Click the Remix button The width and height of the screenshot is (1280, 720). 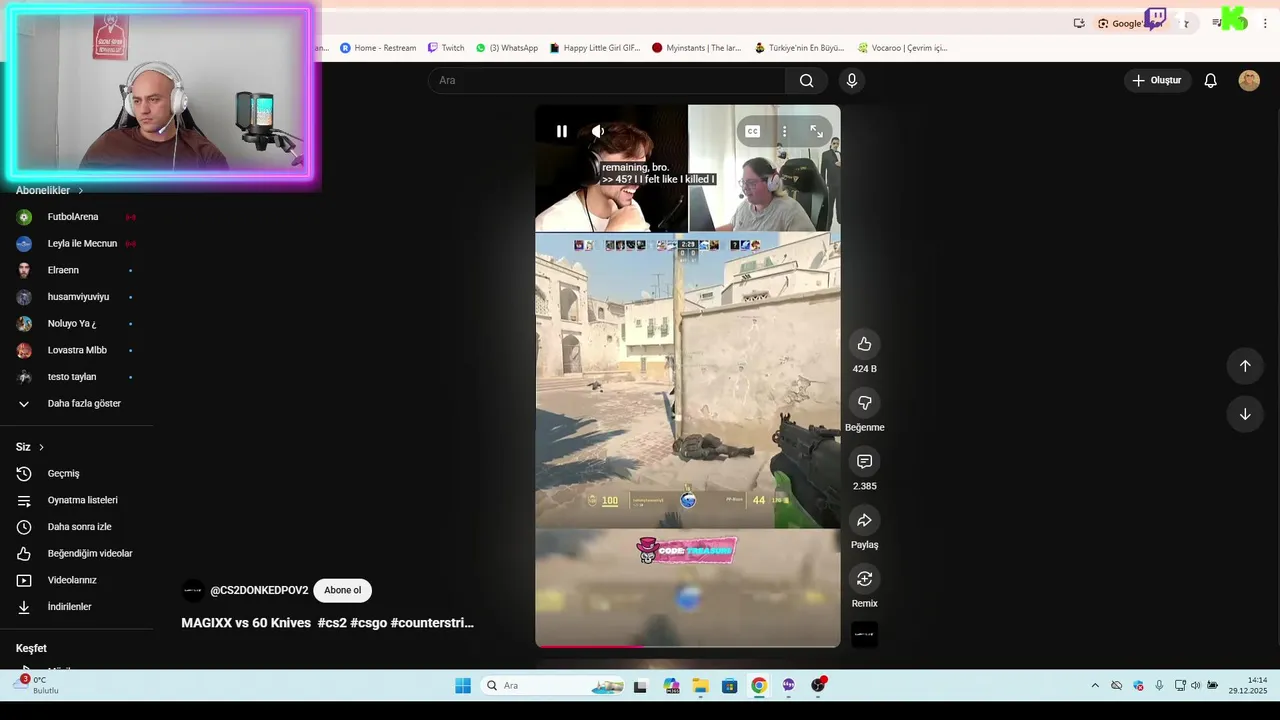pyautogui.click(x=864, y=579)
